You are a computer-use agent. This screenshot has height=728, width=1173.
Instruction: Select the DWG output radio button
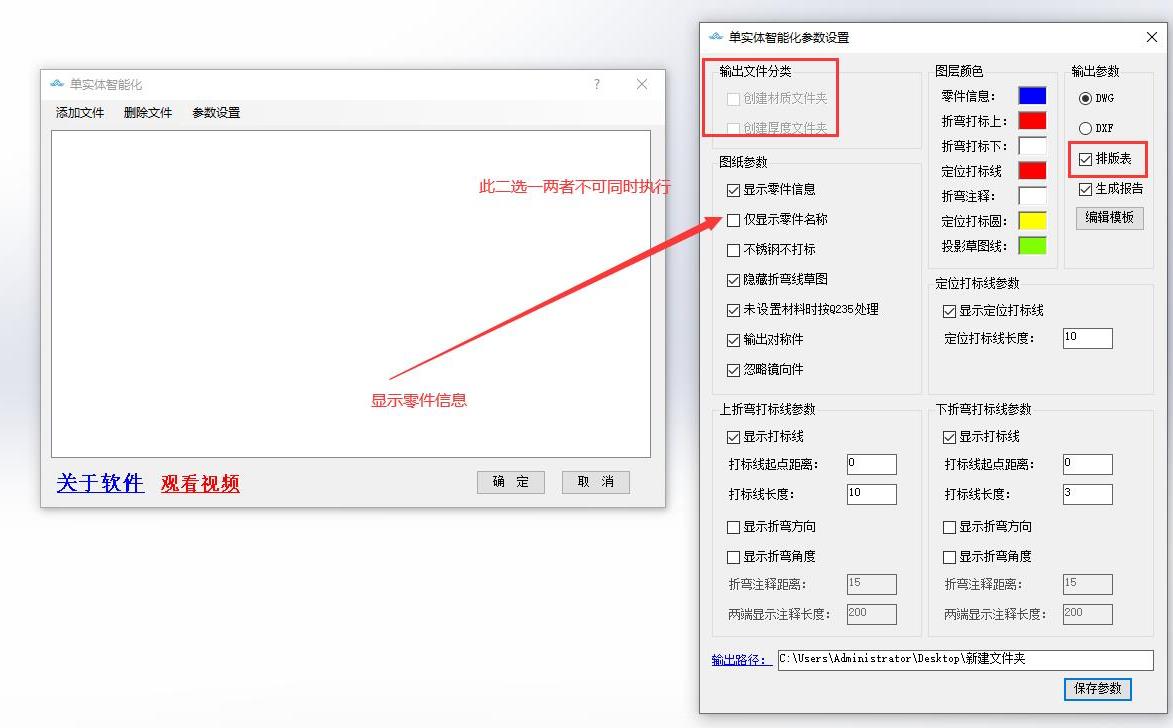pyautogui.click(x=1085, y=98)
